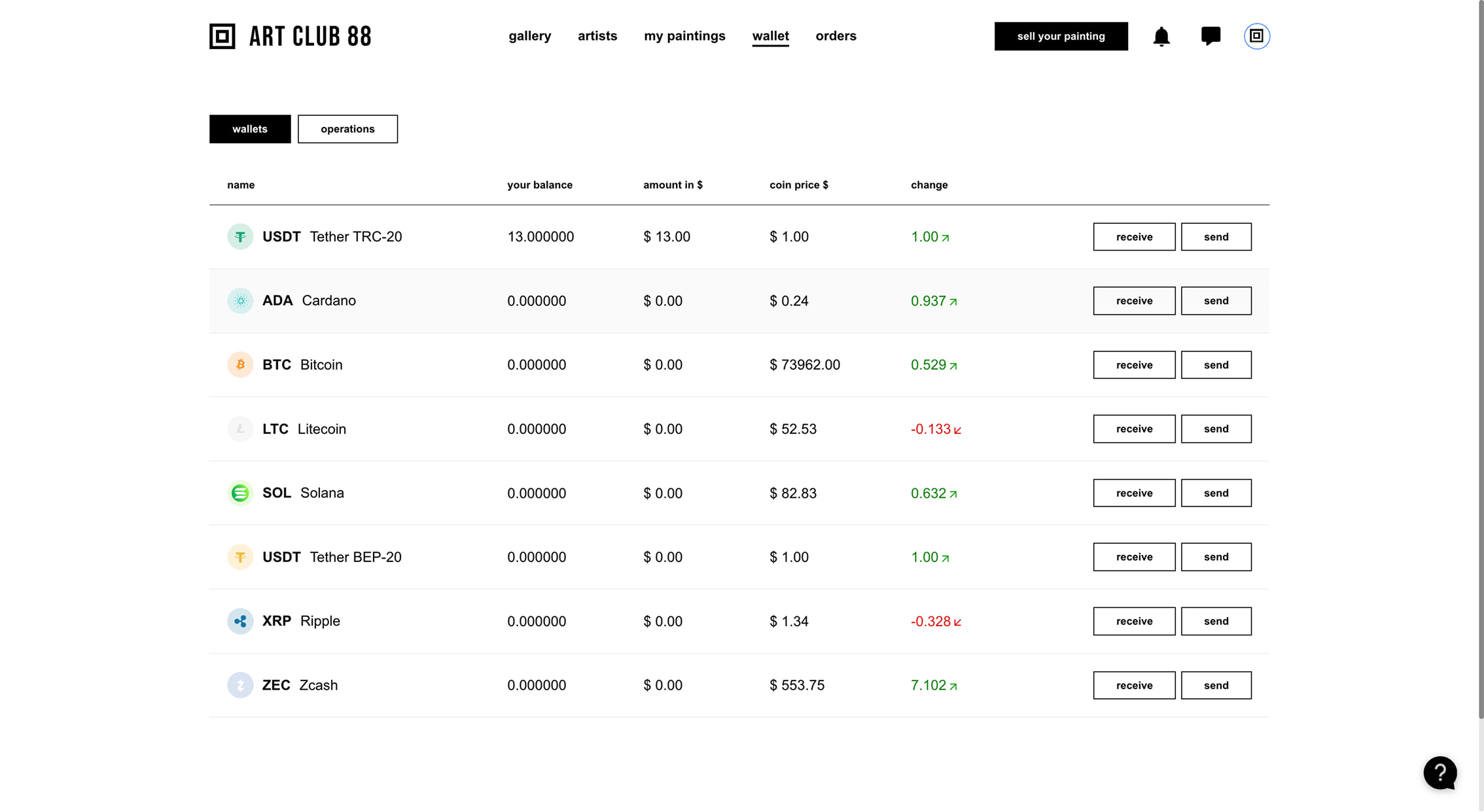Click the $ 73962.00 Bitcoin price

click(805, 365)
